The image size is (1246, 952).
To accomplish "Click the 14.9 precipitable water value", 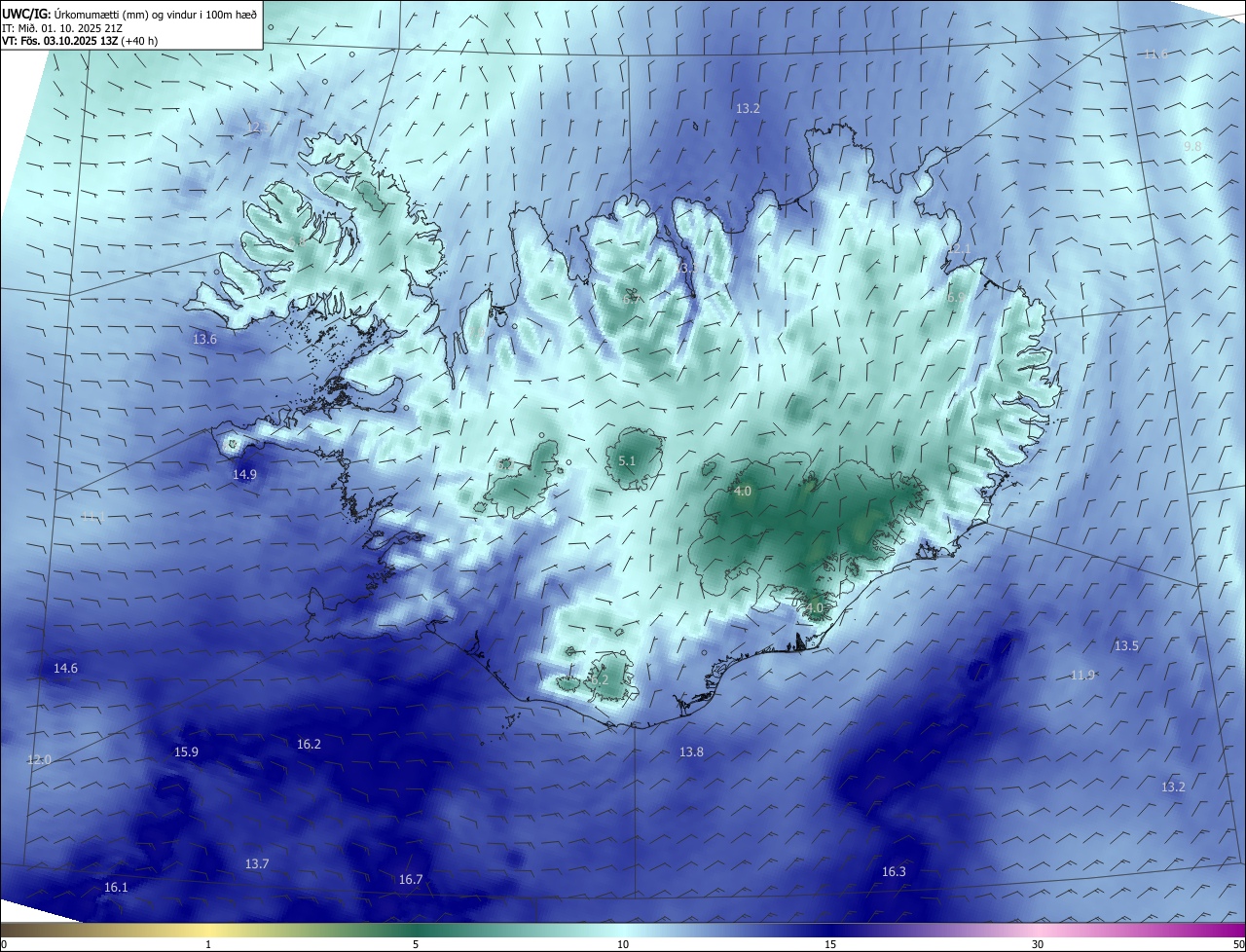I will [x=244, y=475].
